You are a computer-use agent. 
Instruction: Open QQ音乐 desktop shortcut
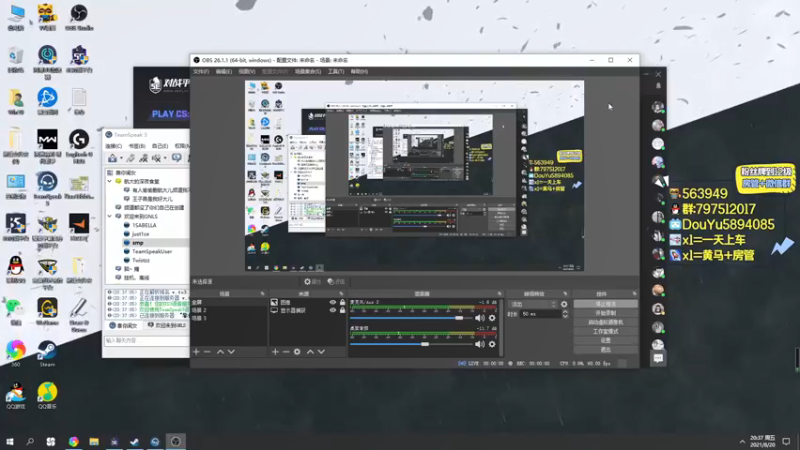47,396
